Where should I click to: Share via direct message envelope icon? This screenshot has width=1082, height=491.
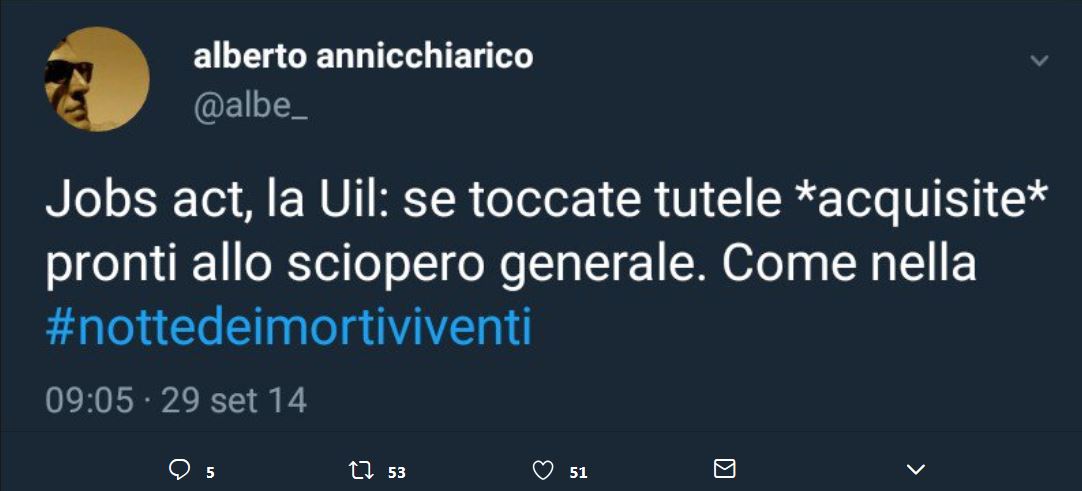coord(724,470)
